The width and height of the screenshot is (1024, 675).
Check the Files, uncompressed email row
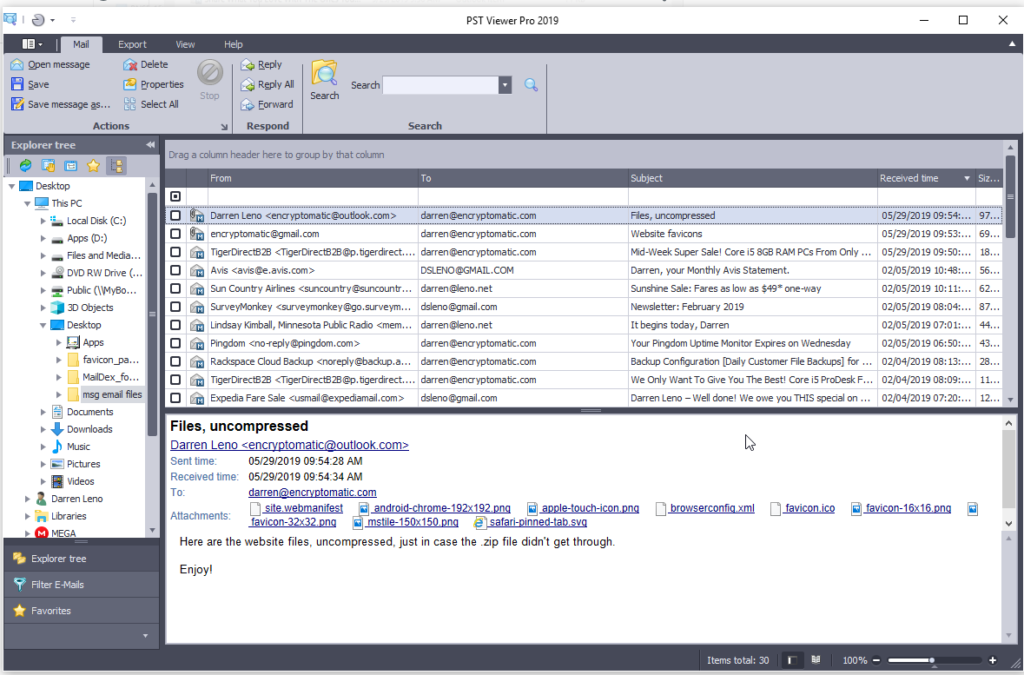[x=176, y=215]
